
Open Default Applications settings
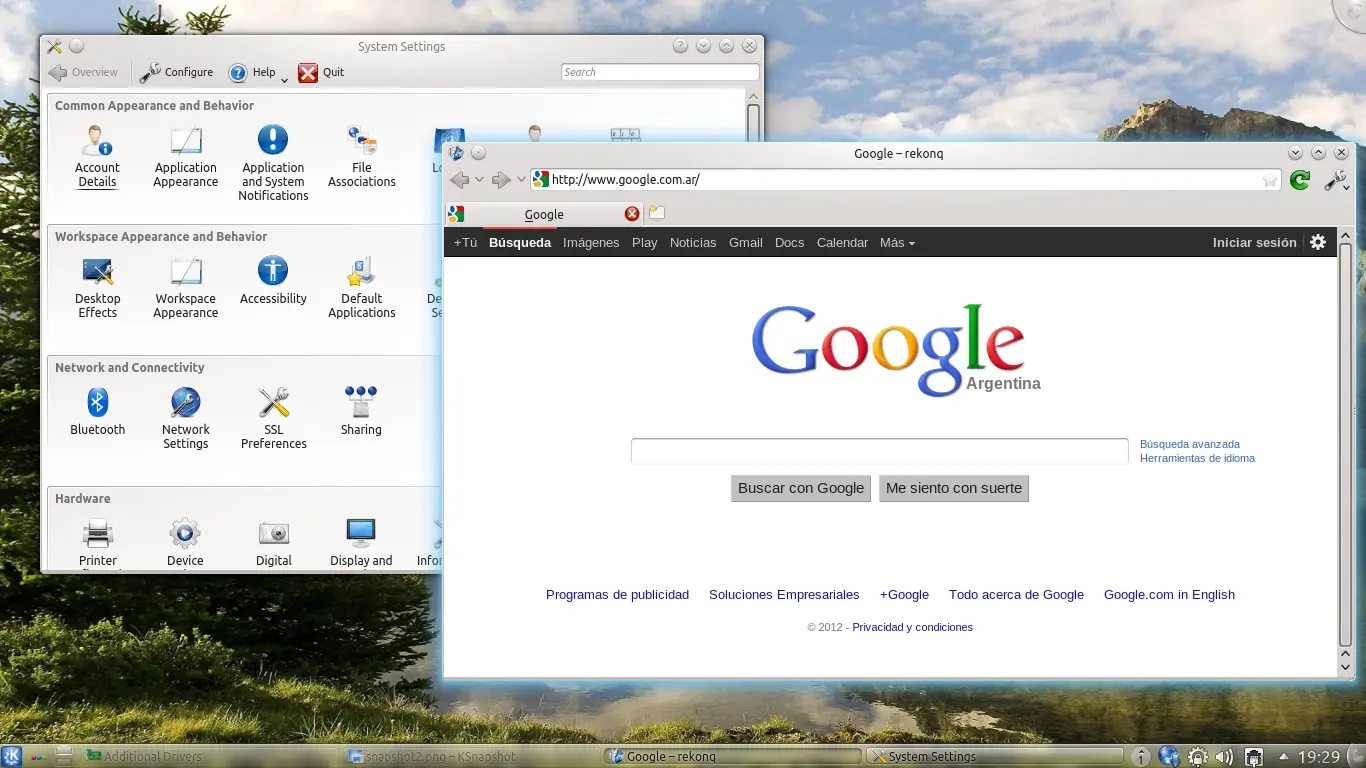pyautogui.click(x=361, y=287)
